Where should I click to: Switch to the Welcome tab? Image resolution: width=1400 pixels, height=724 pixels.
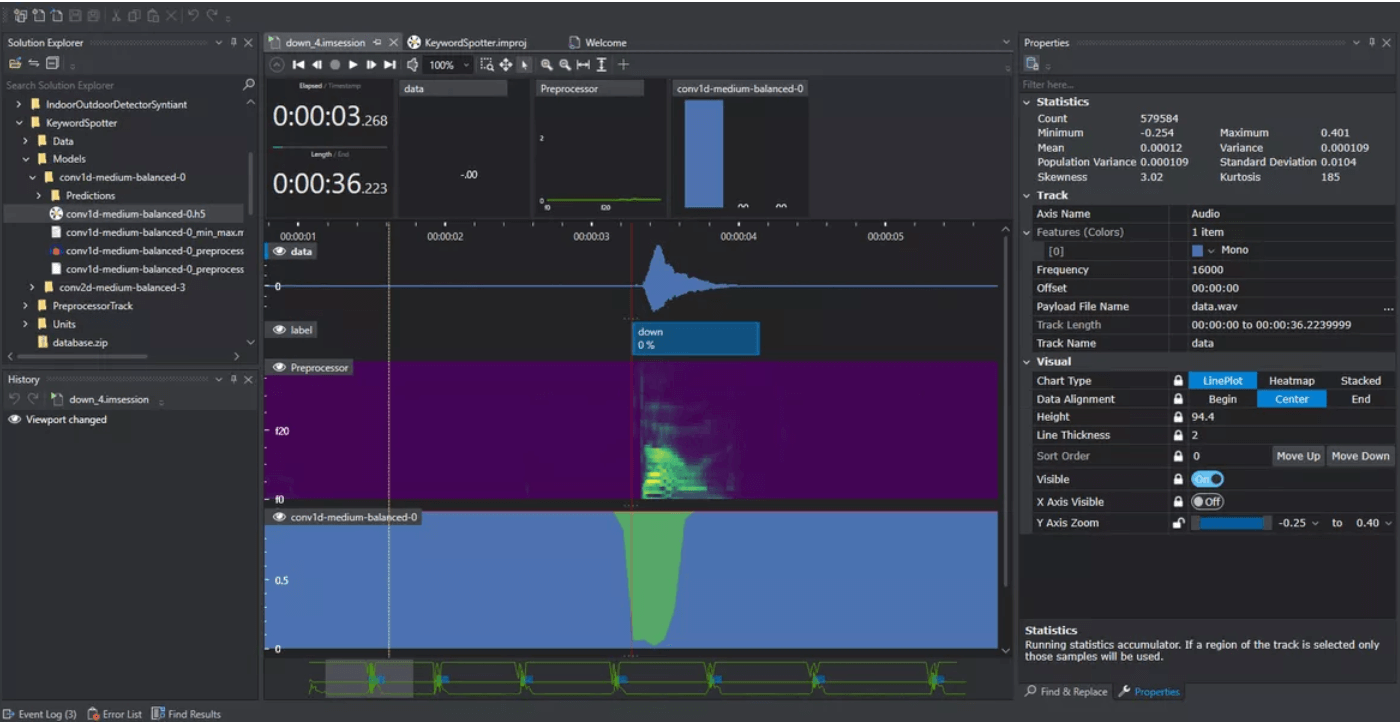605,42
